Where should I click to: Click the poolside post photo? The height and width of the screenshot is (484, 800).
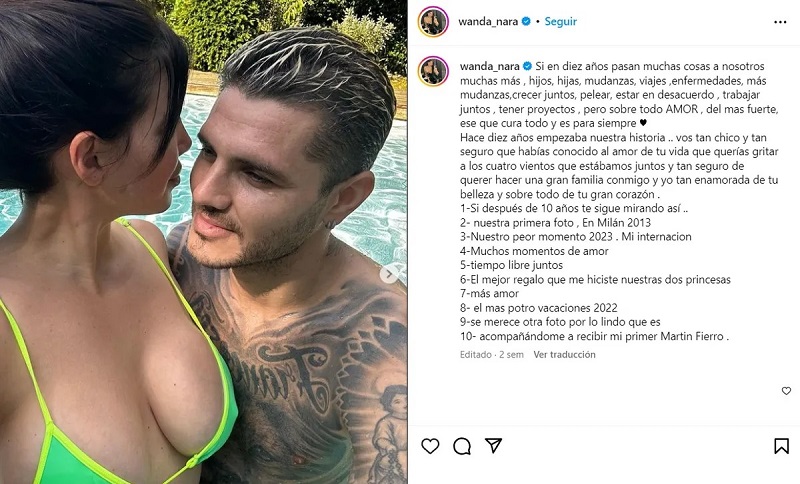pyautogui.click(x=204, y=242)
